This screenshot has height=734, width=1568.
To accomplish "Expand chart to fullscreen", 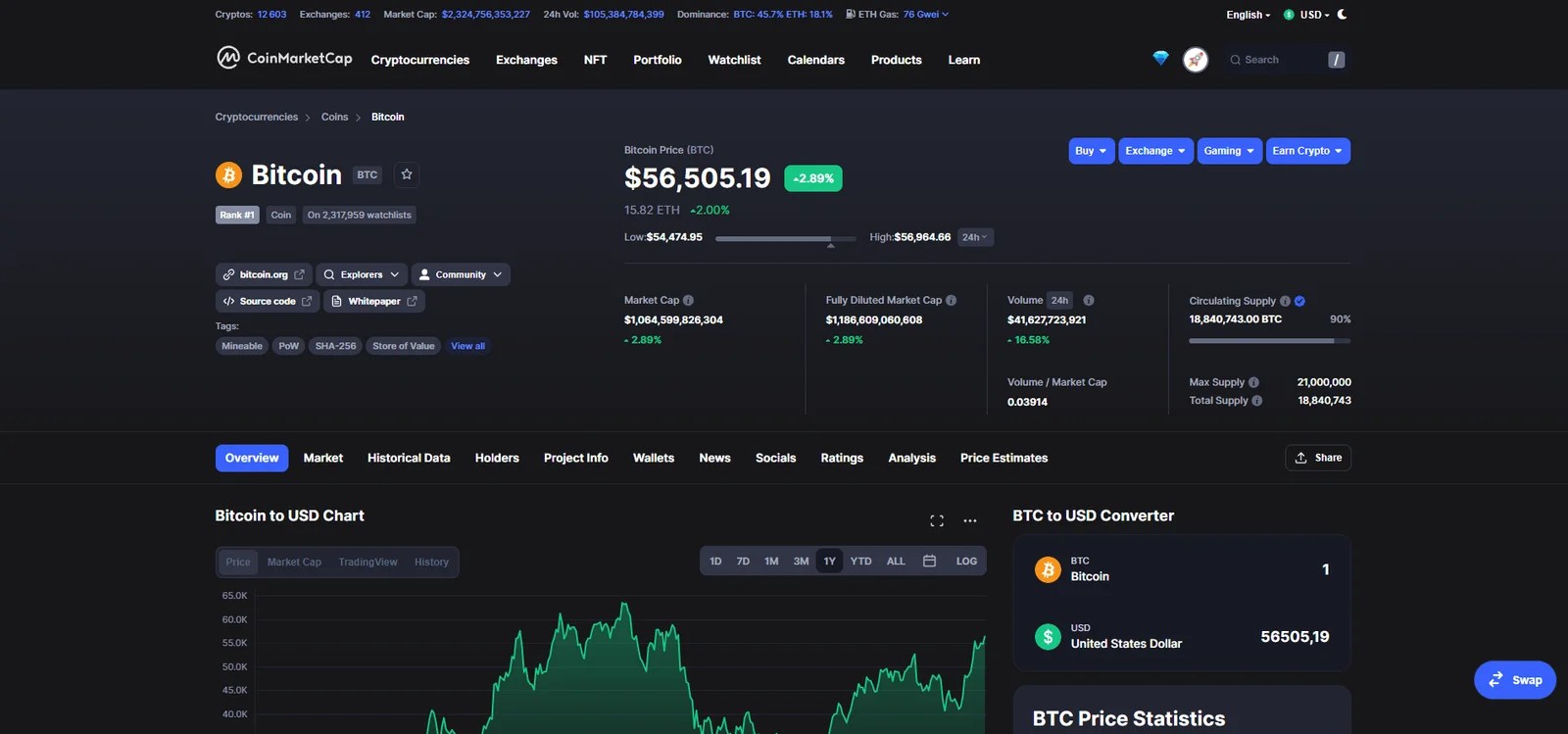I will coord(937,520).
